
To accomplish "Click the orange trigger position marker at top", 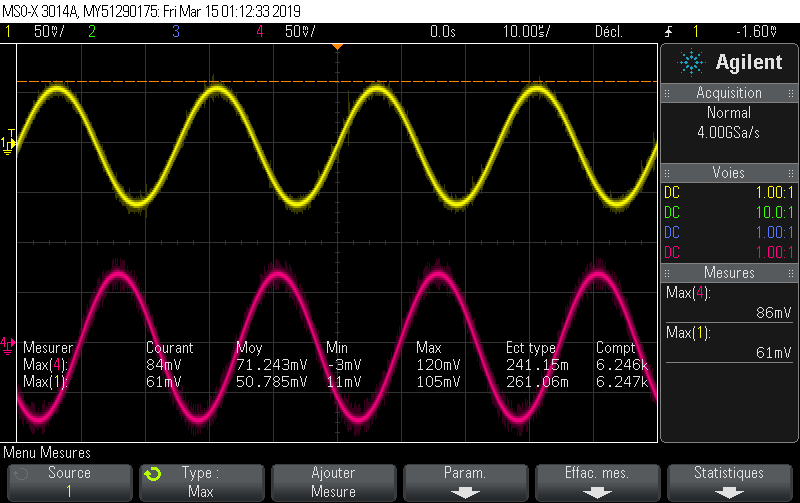I will click(x=337, y=46).
